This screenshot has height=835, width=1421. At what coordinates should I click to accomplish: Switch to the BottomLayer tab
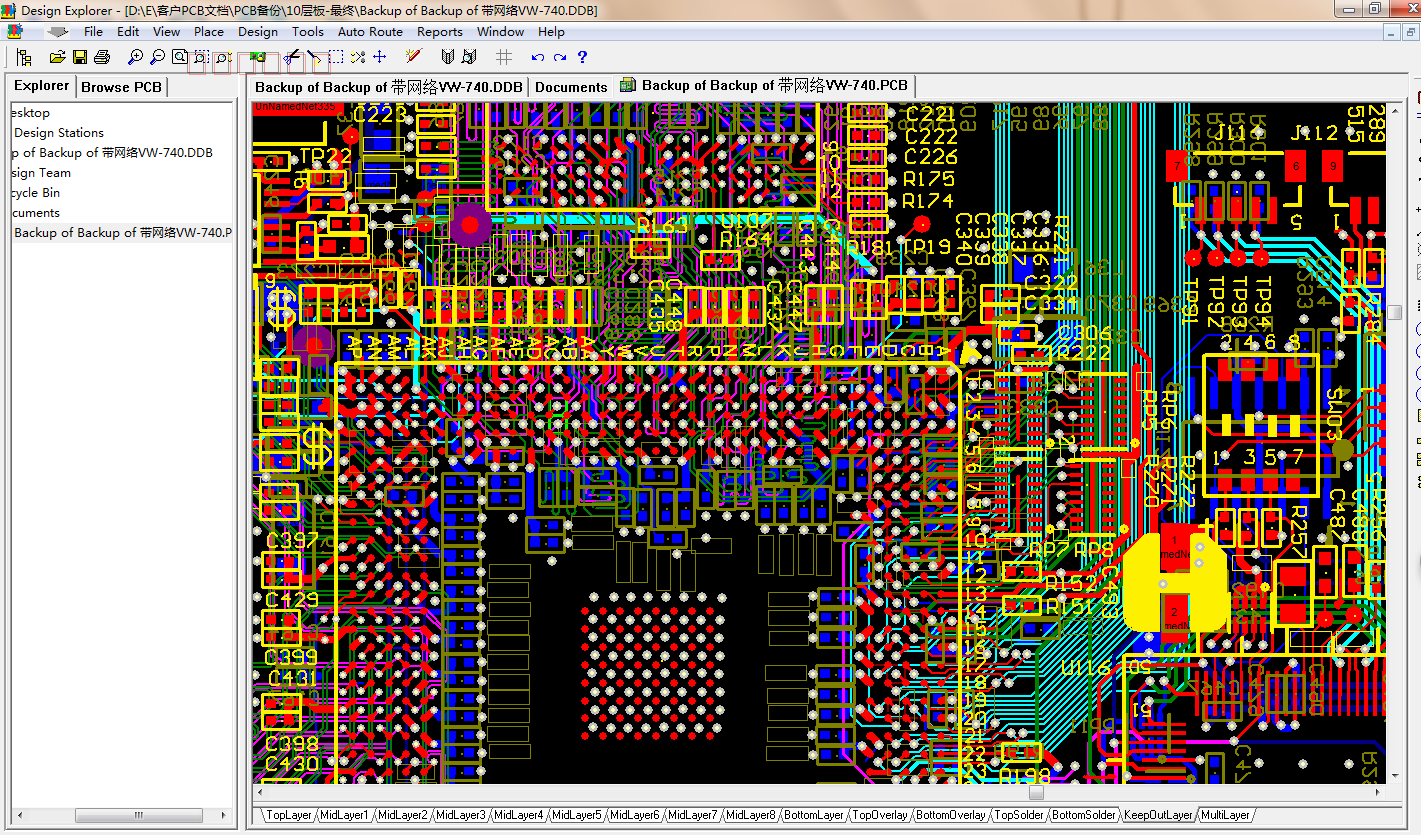812,815
